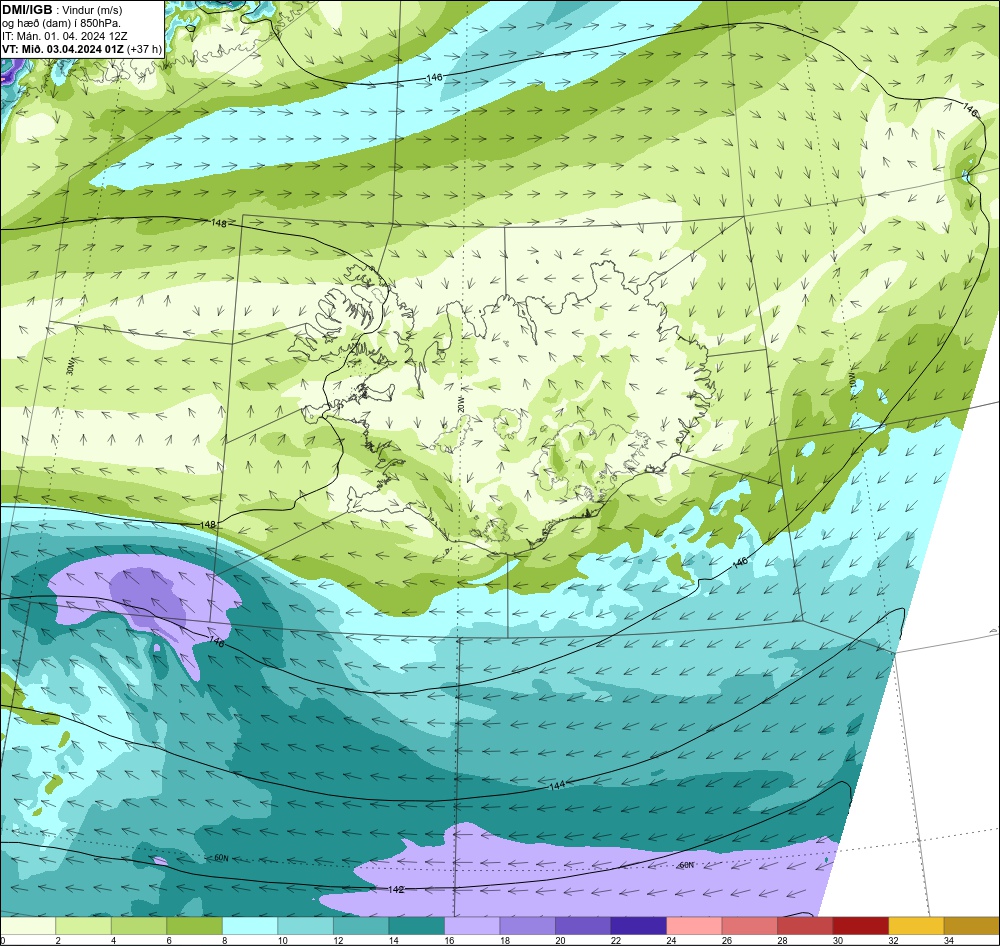Click the 20W meridian label over Iceland
The height and width of the screenshot is (946, 1000).
pyautogui.click(x=460, y=403)
